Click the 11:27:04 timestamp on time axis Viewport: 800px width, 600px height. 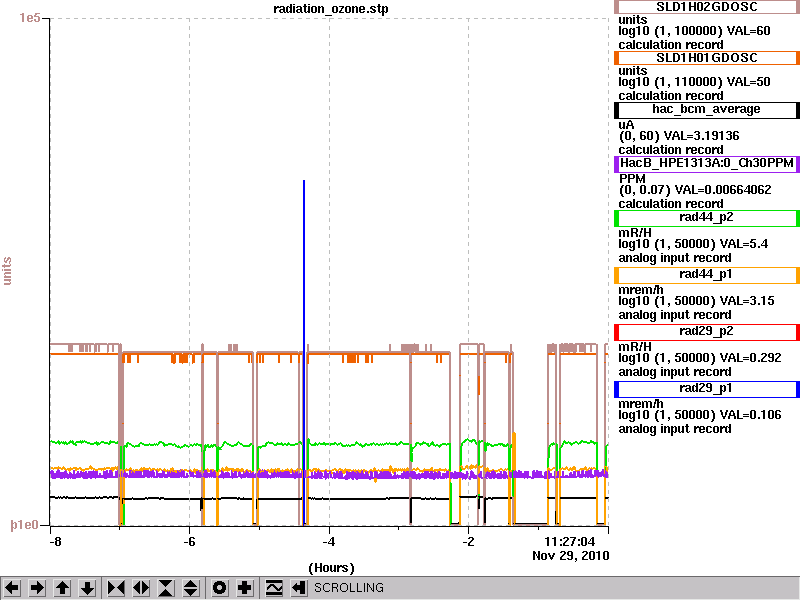coord(569,542)
